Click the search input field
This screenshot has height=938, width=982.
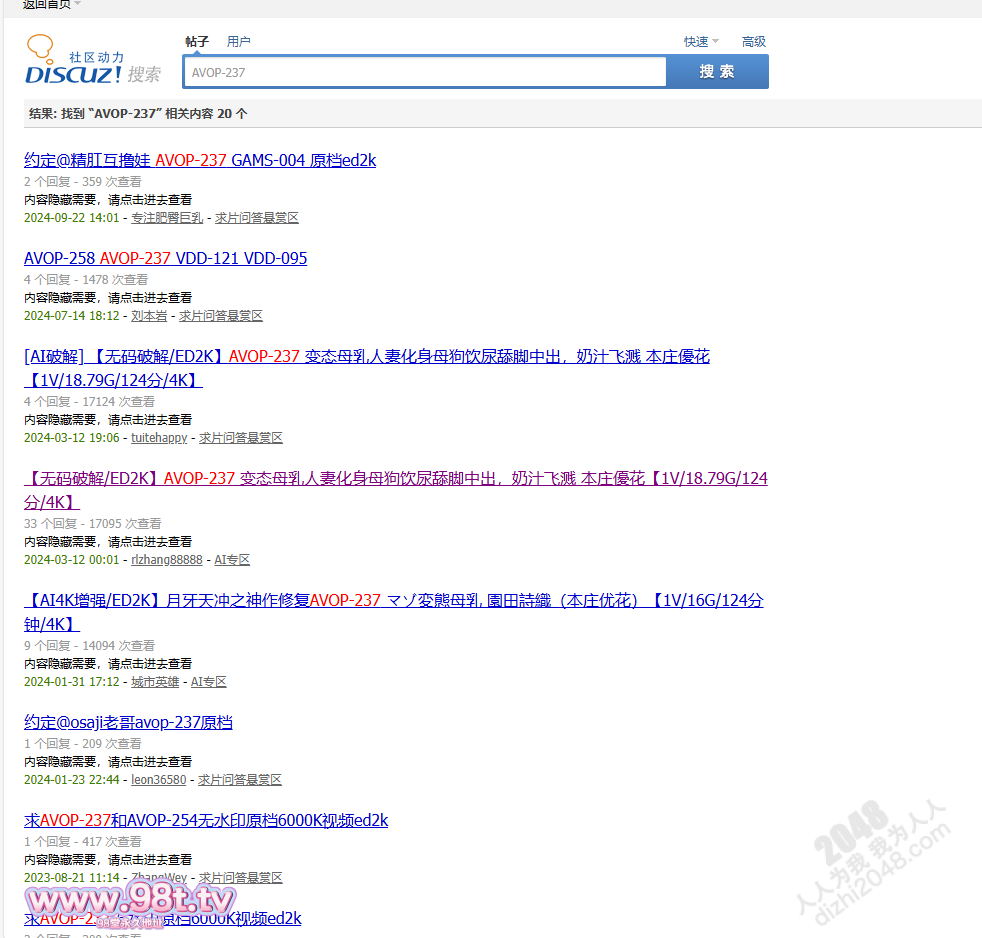(x=425, y=72)
